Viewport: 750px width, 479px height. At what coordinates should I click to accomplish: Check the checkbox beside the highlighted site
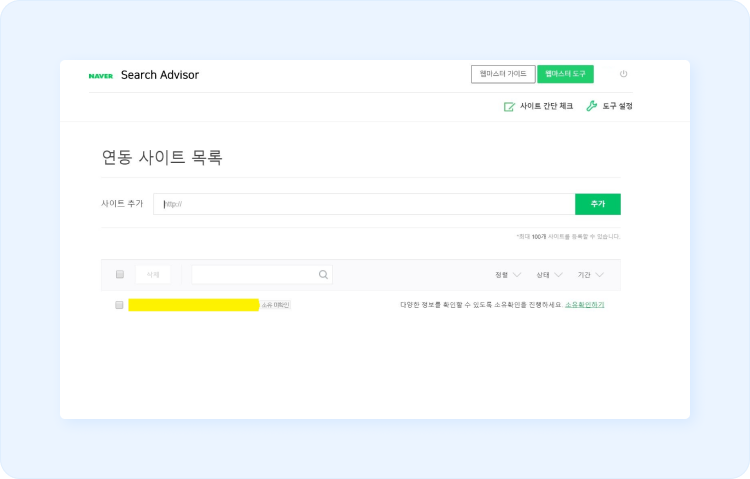tap(119, 305)
